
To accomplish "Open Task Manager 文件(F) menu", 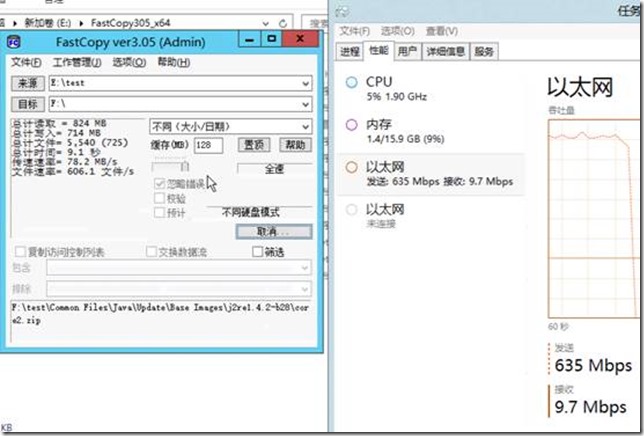I will (x=354, y=31).
